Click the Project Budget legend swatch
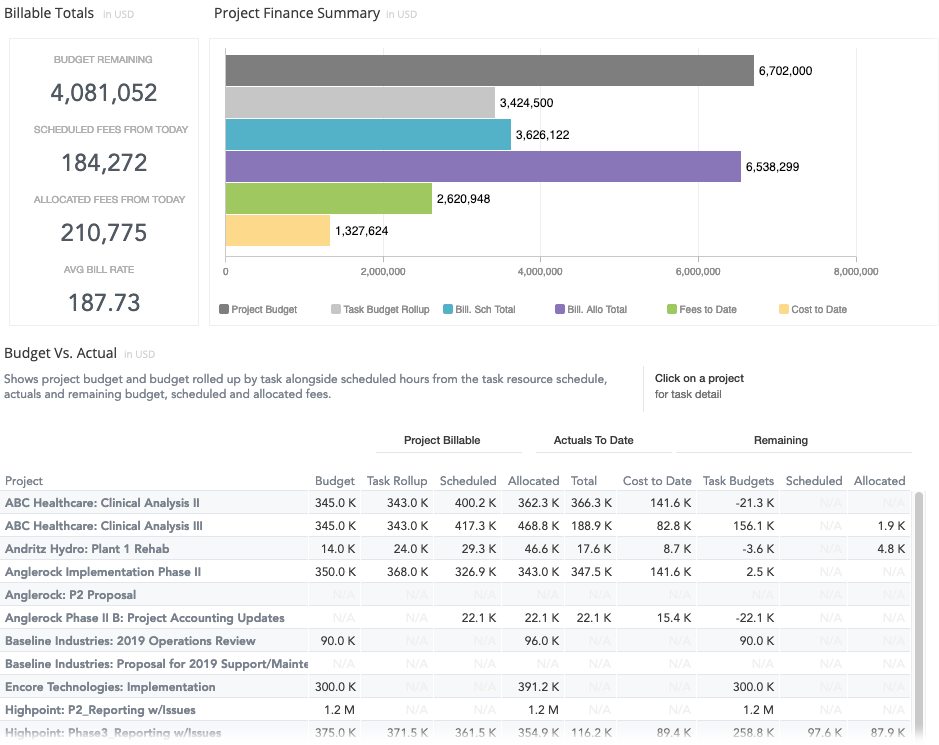Screen dimensions: 939x745 coord(224,309)
